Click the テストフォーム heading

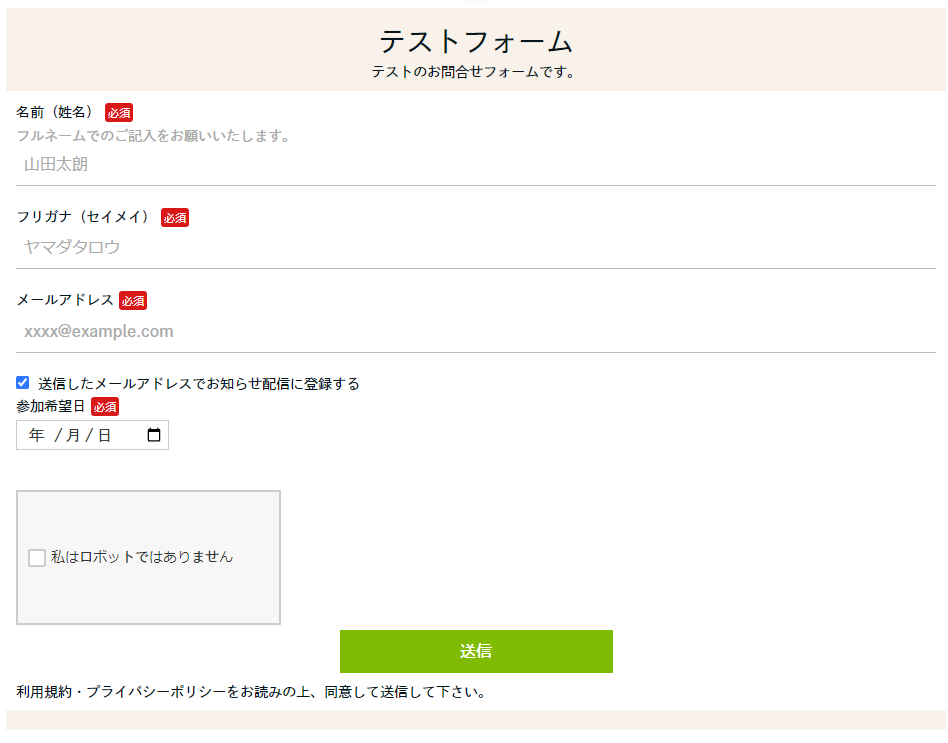coord(476,42)
